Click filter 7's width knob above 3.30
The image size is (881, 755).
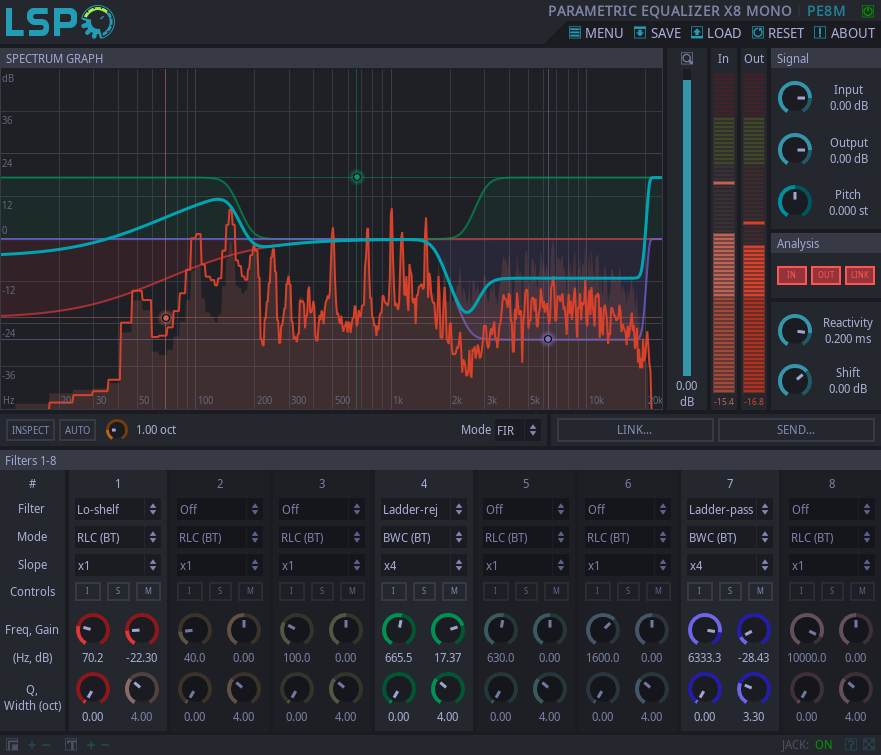point(753,689)
